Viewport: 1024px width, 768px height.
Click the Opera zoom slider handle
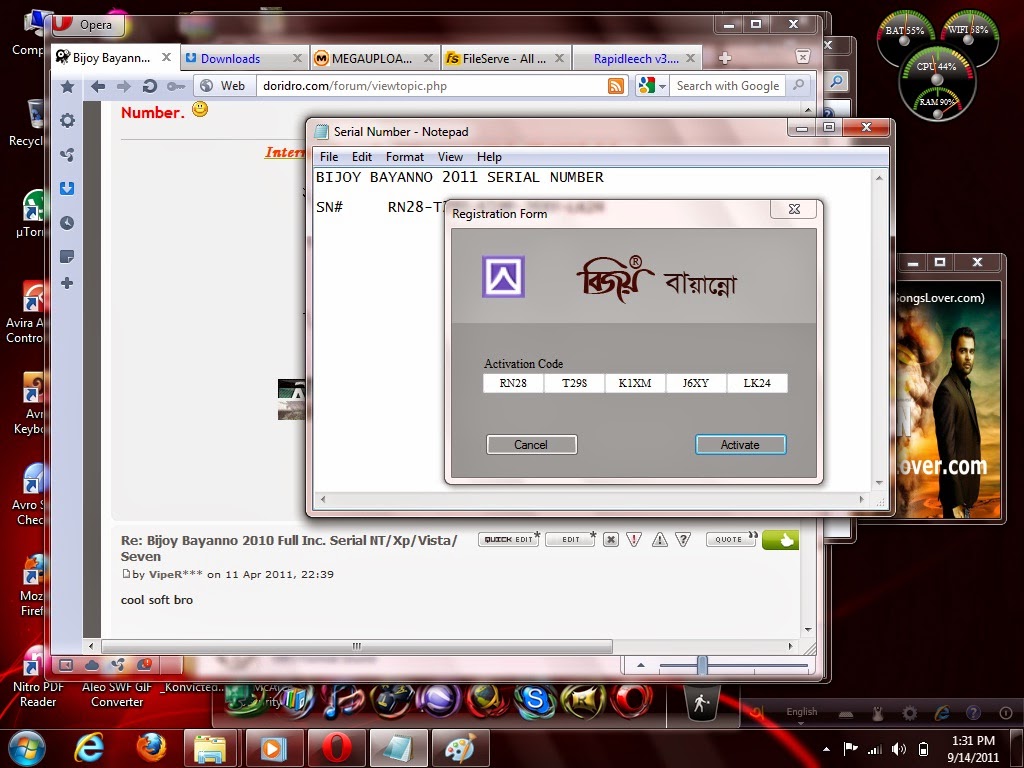tap(702, 665)
